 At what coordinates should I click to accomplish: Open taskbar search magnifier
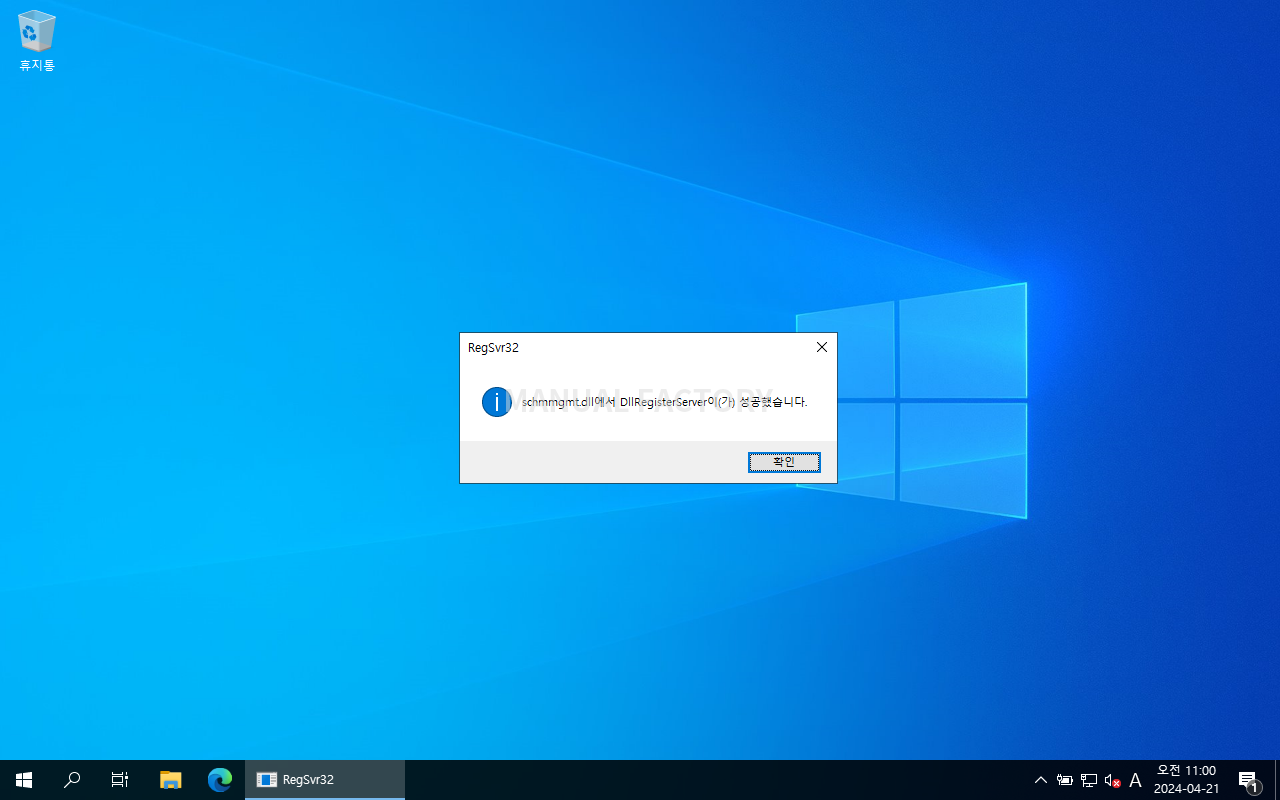72,780
